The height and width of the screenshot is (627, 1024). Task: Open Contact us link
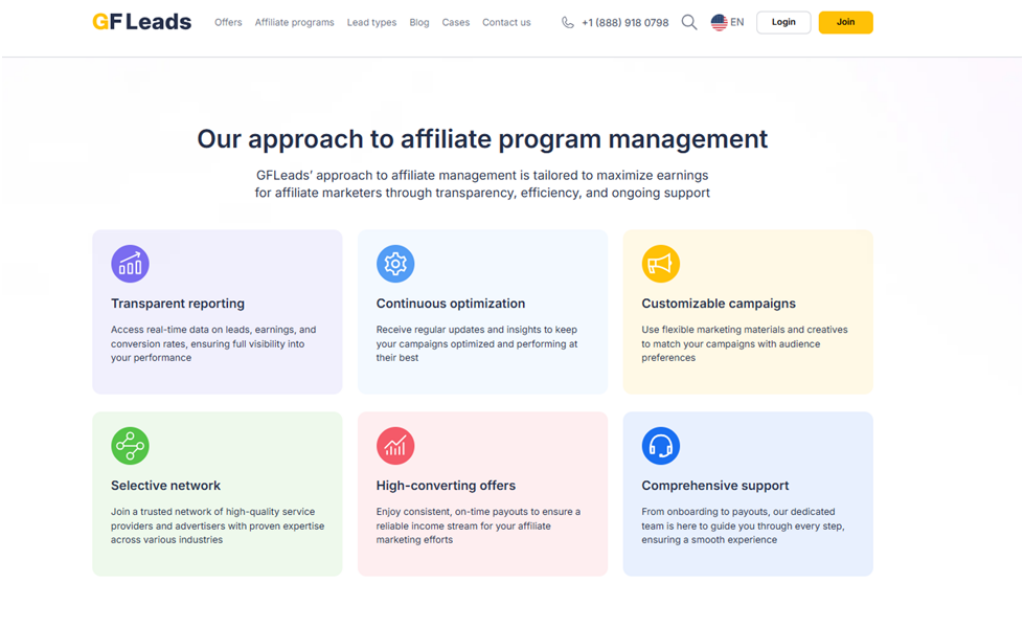click(x=507, y=22)
